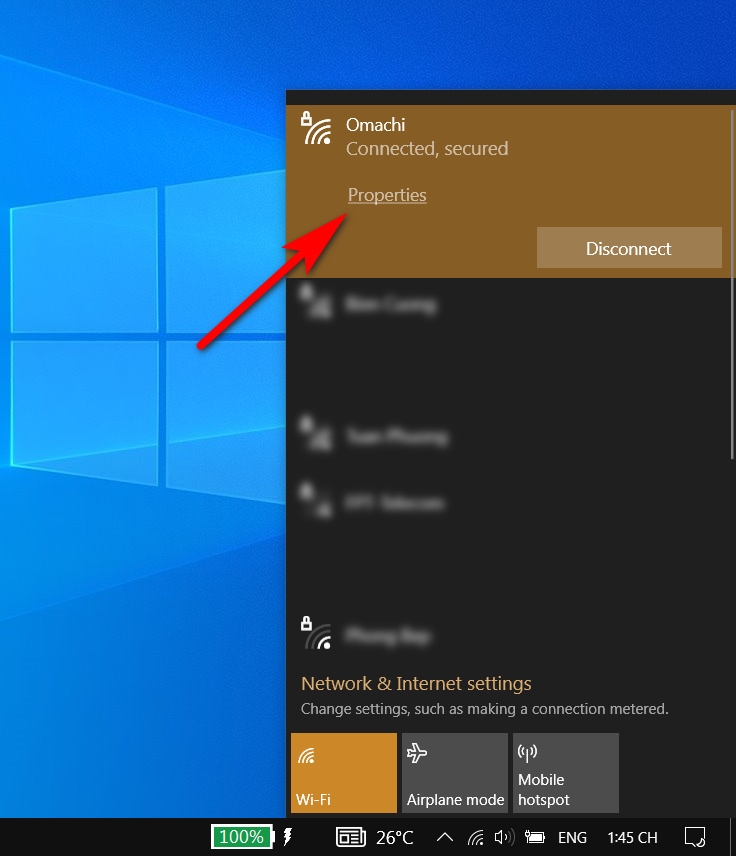The height and width of the screenshot is (856, 736).
Task: Click the battery plug icon in tray
Action: pos(535,837)
